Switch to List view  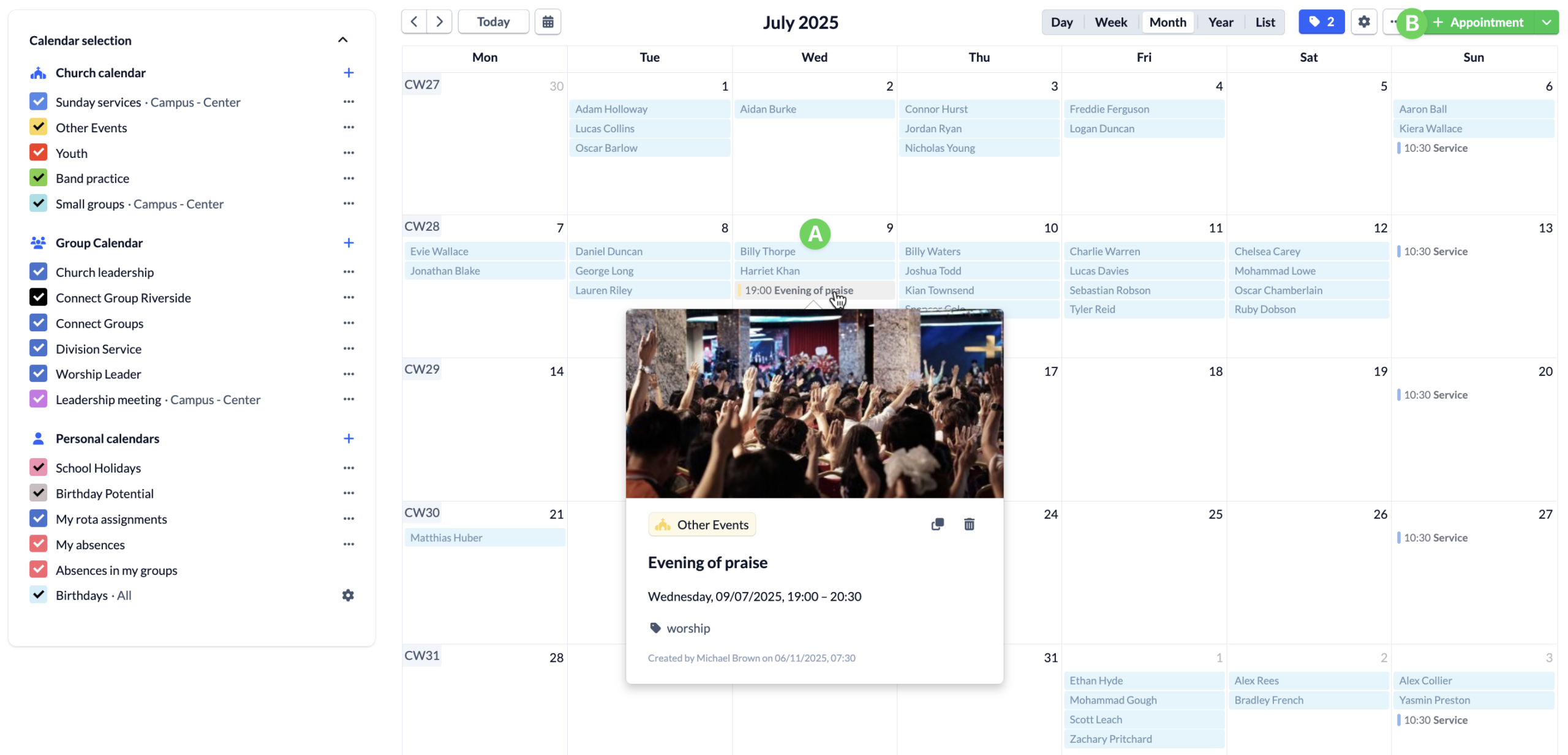[x=1265, y=22]
